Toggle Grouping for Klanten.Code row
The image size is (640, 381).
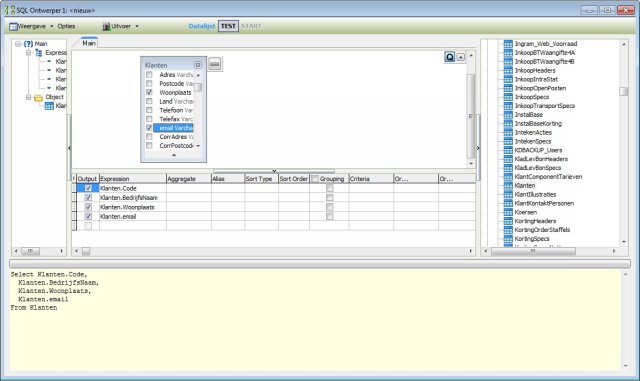click(329, 188)
